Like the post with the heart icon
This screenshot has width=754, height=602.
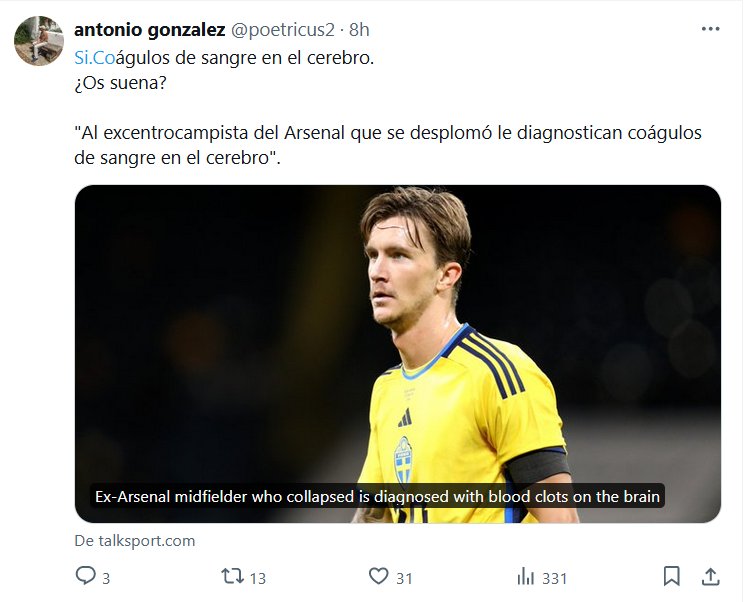pos(378,576)
